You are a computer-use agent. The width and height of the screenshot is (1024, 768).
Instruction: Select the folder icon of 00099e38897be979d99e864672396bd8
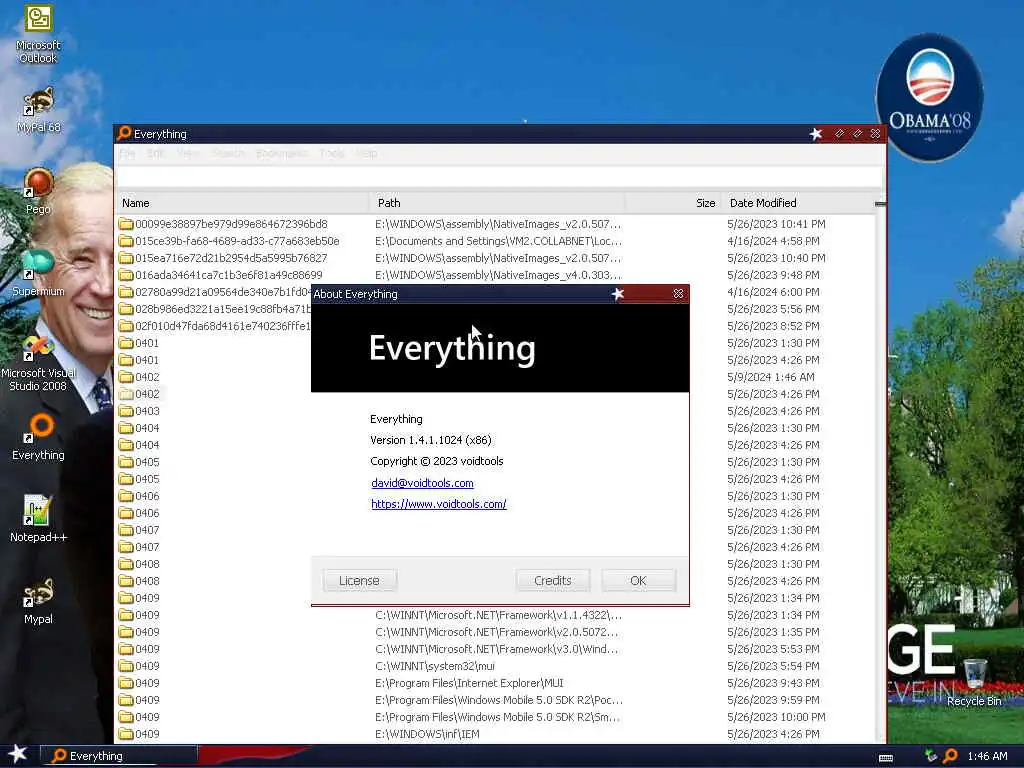pos(126,224)
